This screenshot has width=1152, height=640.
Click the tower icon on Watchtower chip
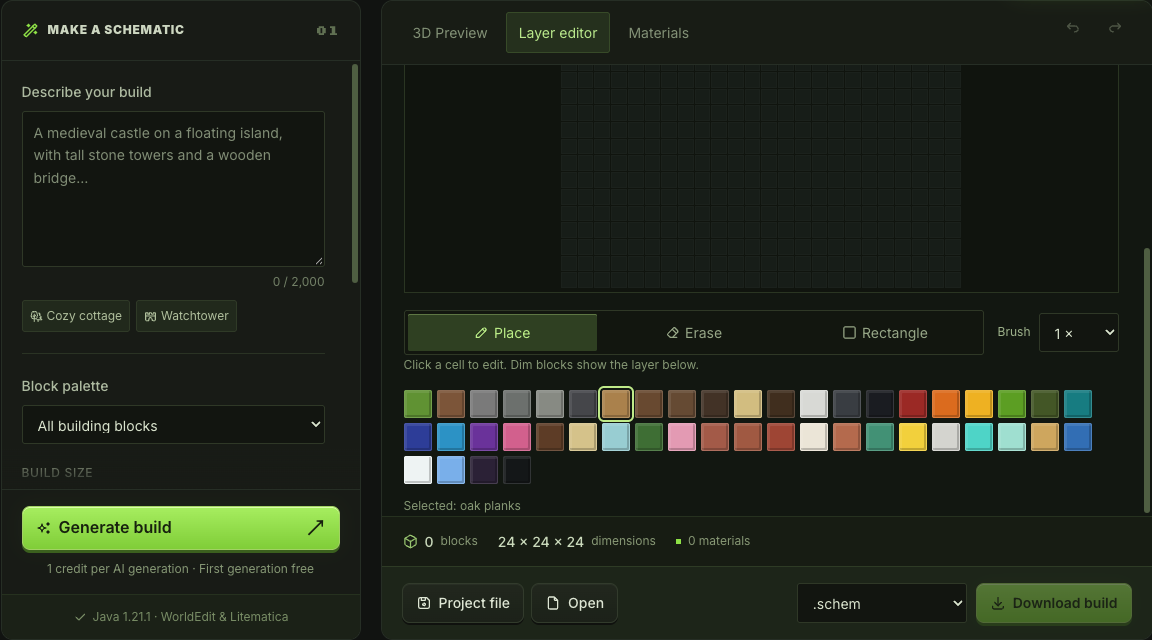pyautogui.click(x=150, y=316)
